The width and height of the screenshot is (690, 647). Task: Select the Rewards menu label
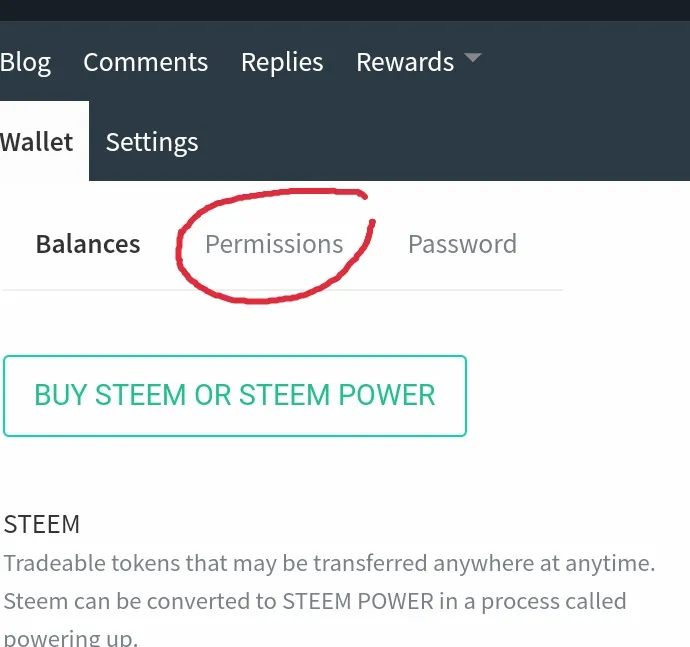[405, 62]
